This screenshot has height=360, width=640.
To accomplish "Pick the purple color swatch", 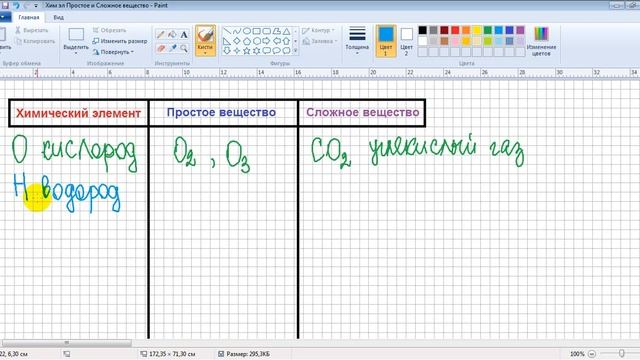I will click(520, 30).
